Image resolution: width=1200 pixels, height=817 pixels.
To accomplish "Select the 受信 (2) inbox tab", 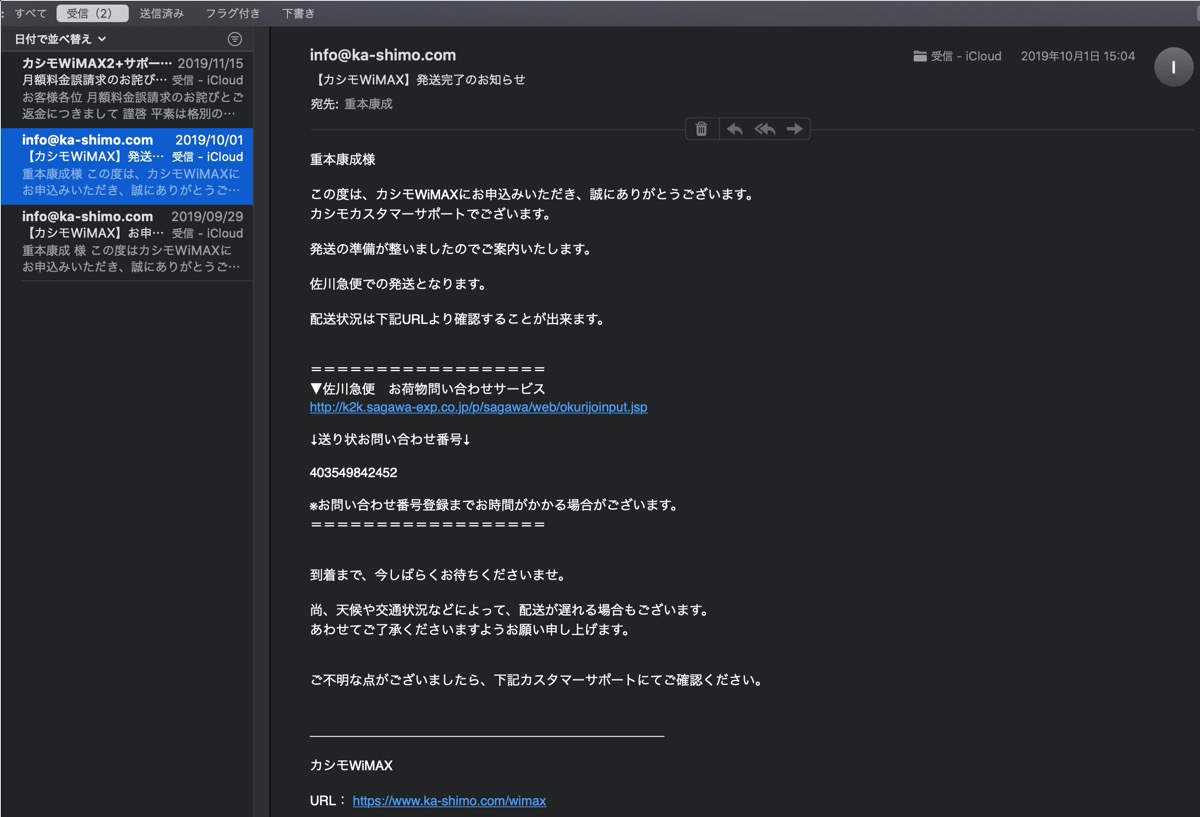I will point(92,13).
